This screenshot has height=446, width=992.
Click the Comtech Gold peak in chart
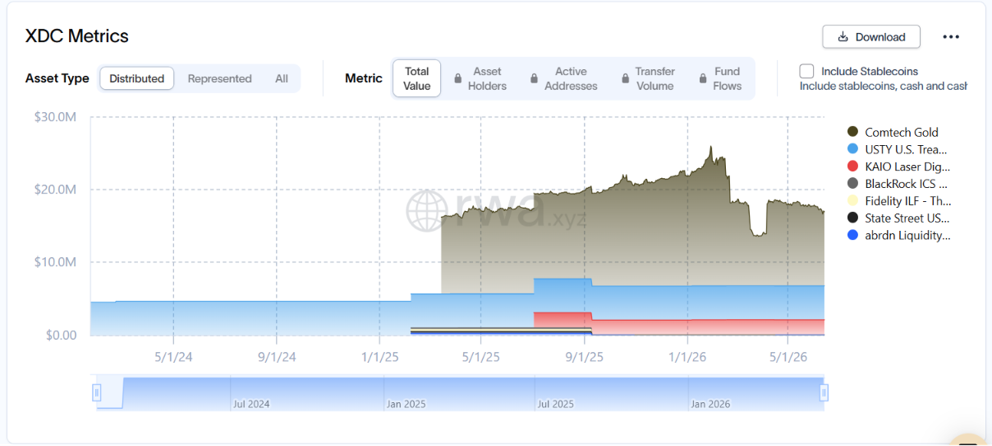tap(711, 147)
